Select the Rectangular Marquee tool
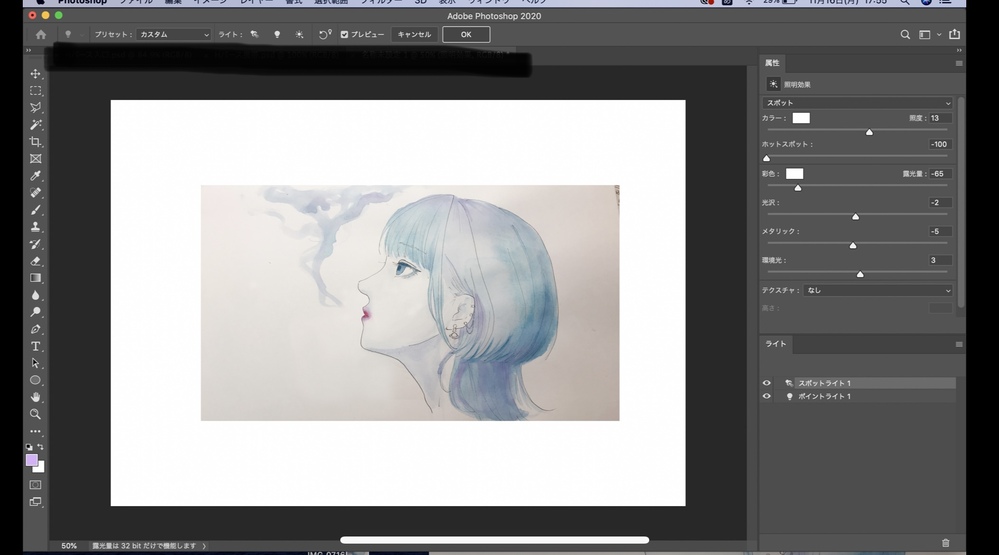Screen dimensions: 999x555 tap(36, 91)
